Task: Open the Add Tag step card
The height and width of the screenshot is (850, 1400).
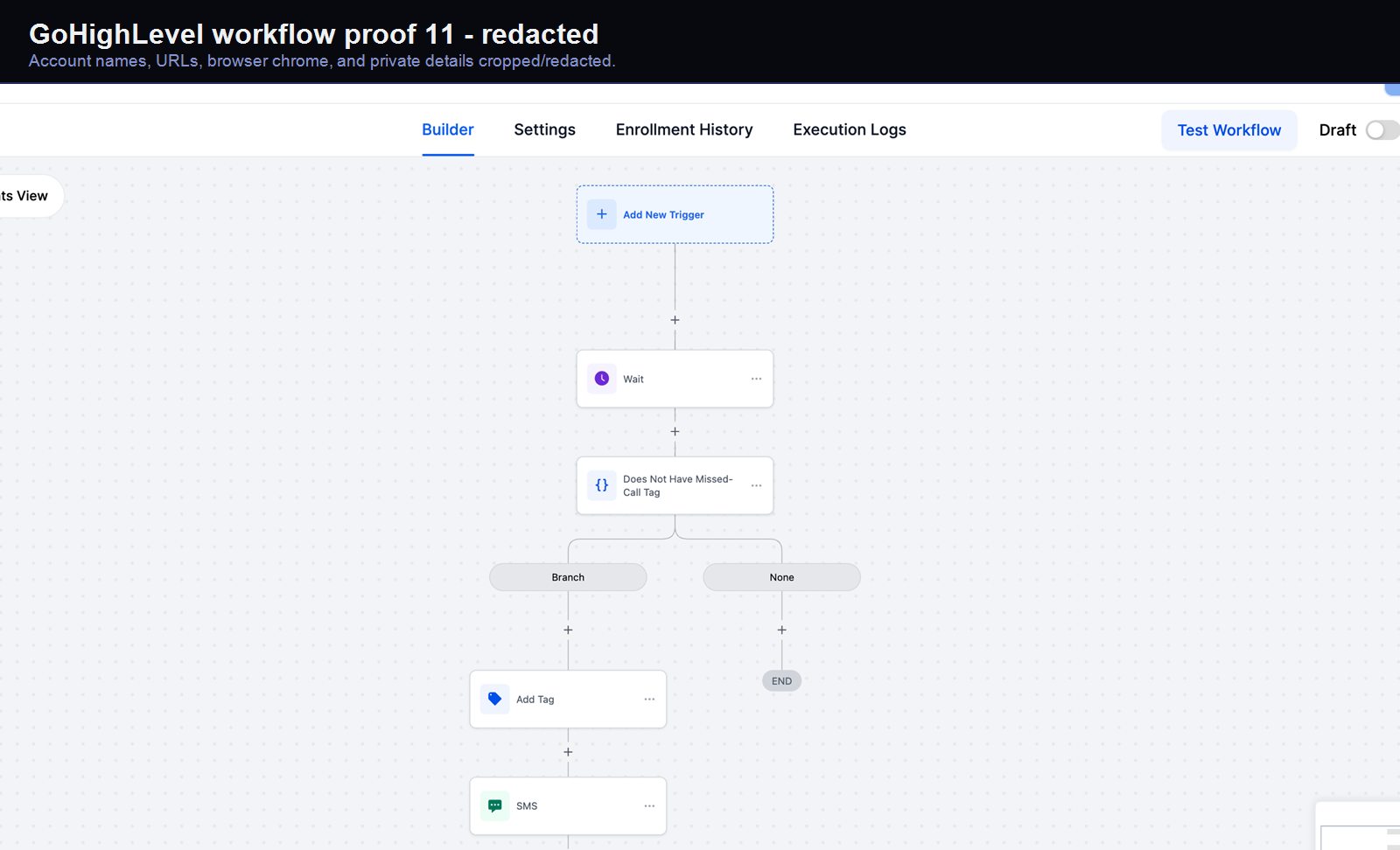Action: point(568,699)
